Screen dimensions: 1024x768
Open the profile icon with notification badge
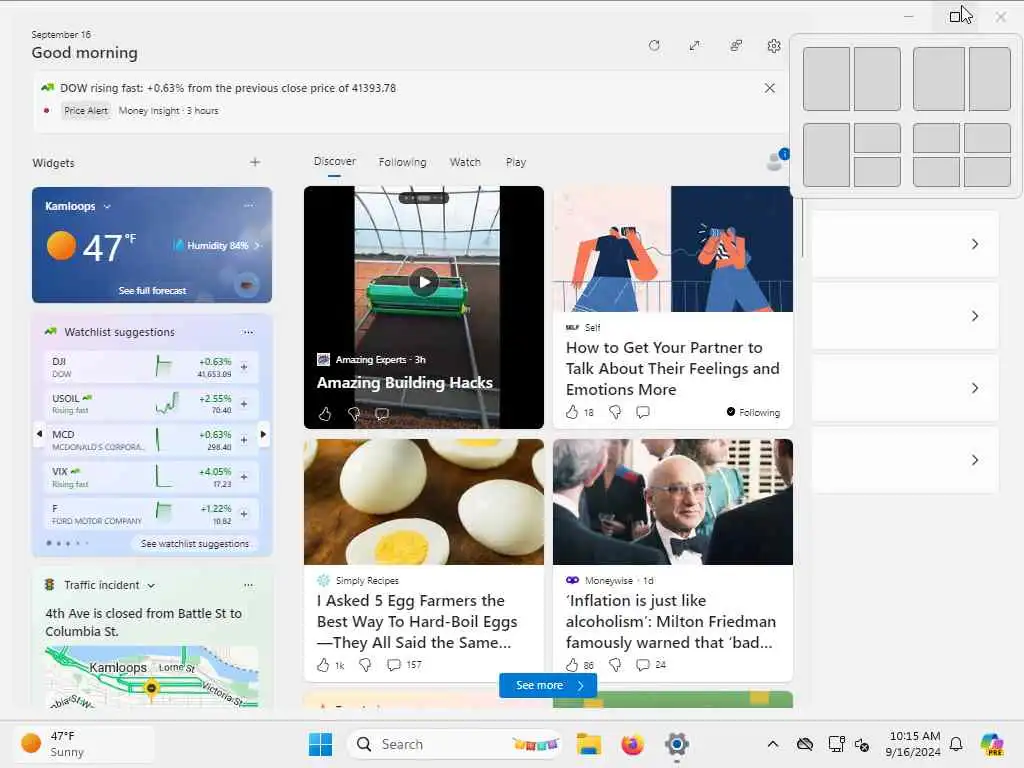point(776,160)
